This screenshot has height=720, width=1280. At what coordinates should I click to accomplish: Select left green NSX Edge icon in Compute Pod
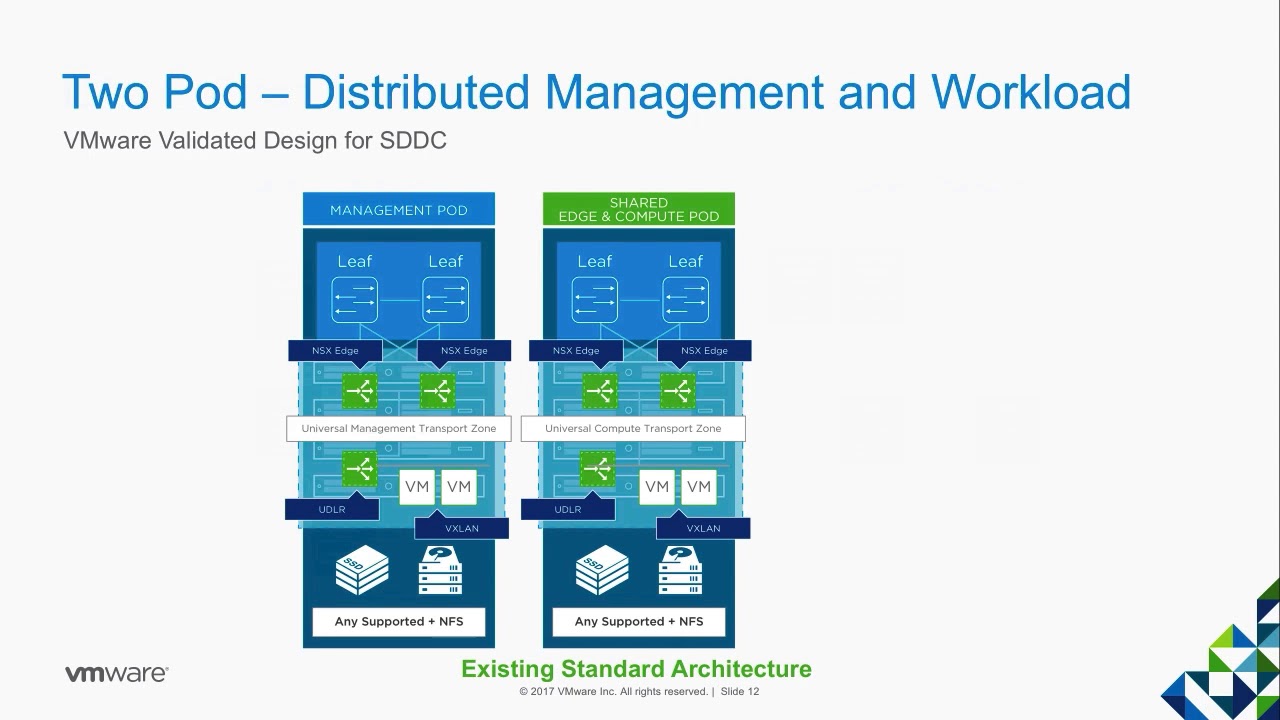tap(599, 391)
